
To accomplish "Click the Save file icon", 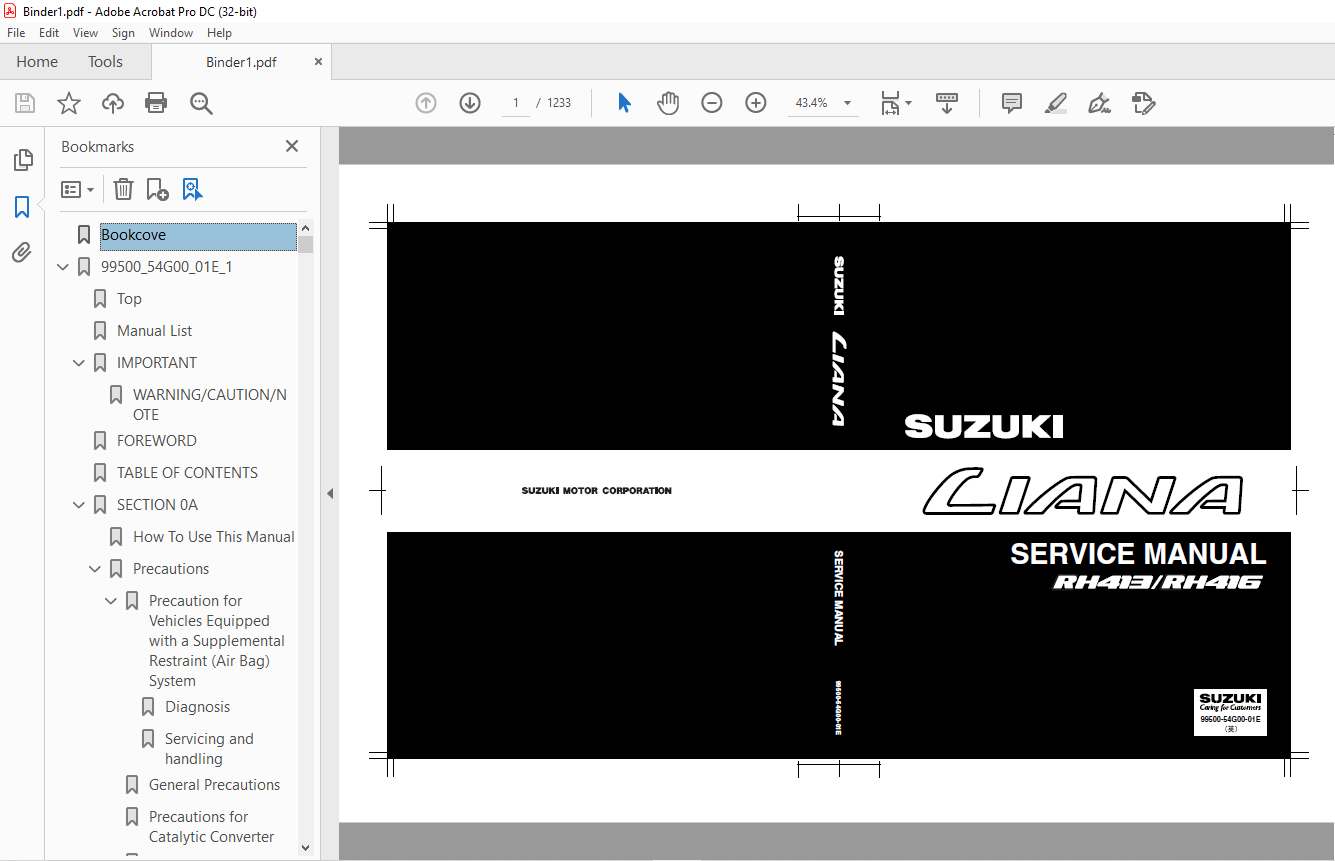I will click(25, 103).
